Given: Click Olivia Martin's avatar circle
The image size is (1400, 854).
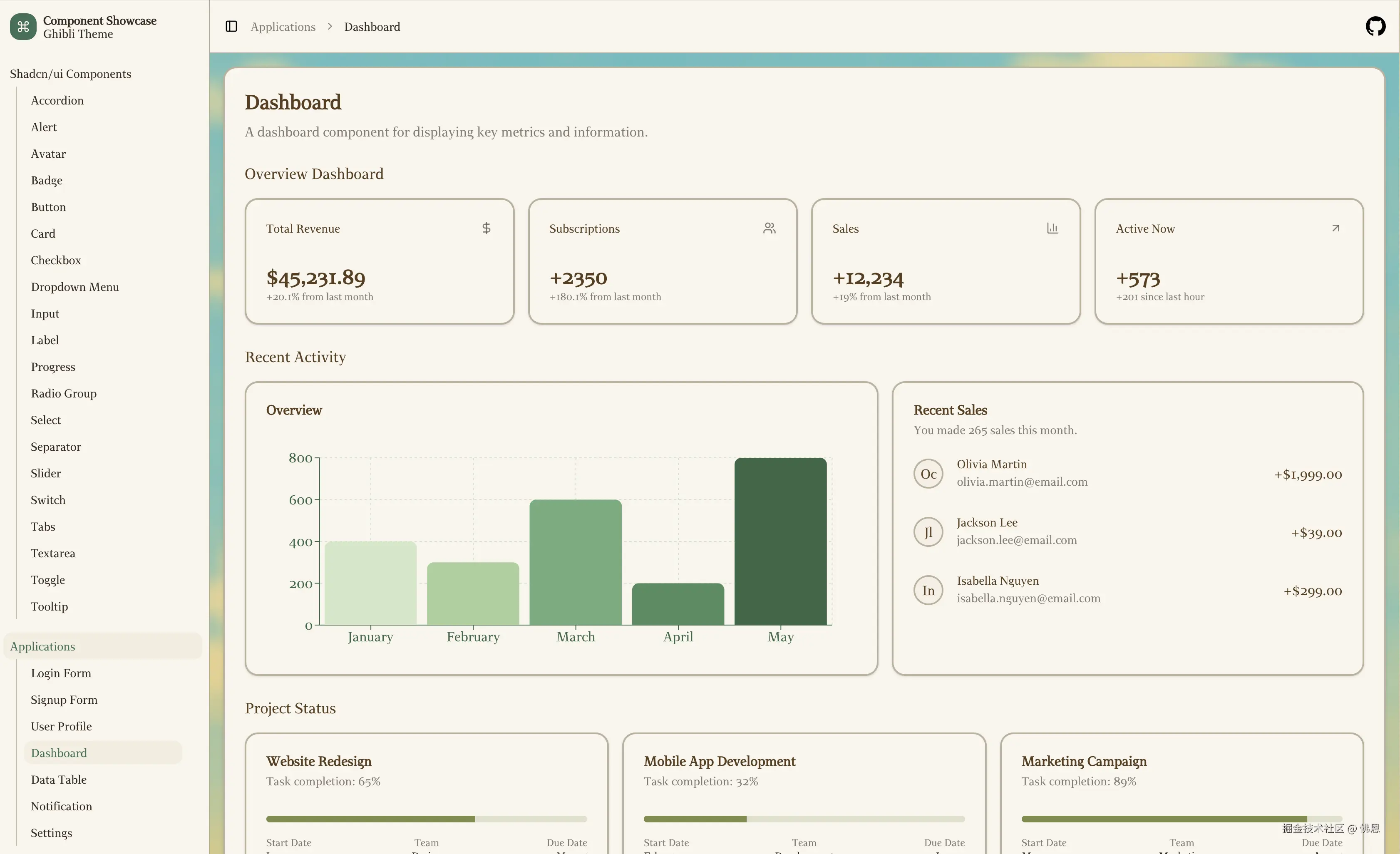Looking at the screenshot, I should (928, 474).
